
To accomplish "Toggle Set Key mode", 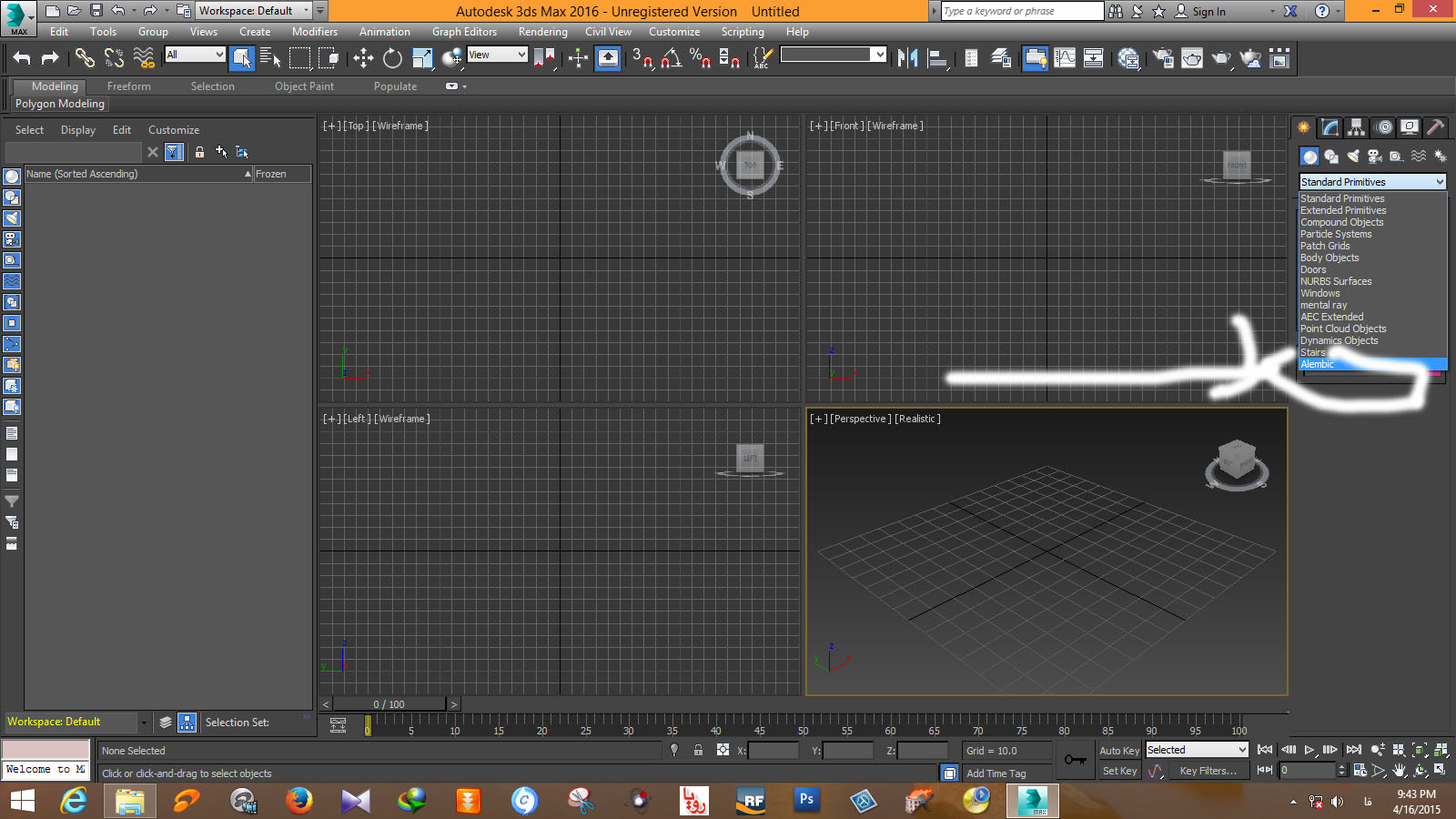I will (1118, 771).
